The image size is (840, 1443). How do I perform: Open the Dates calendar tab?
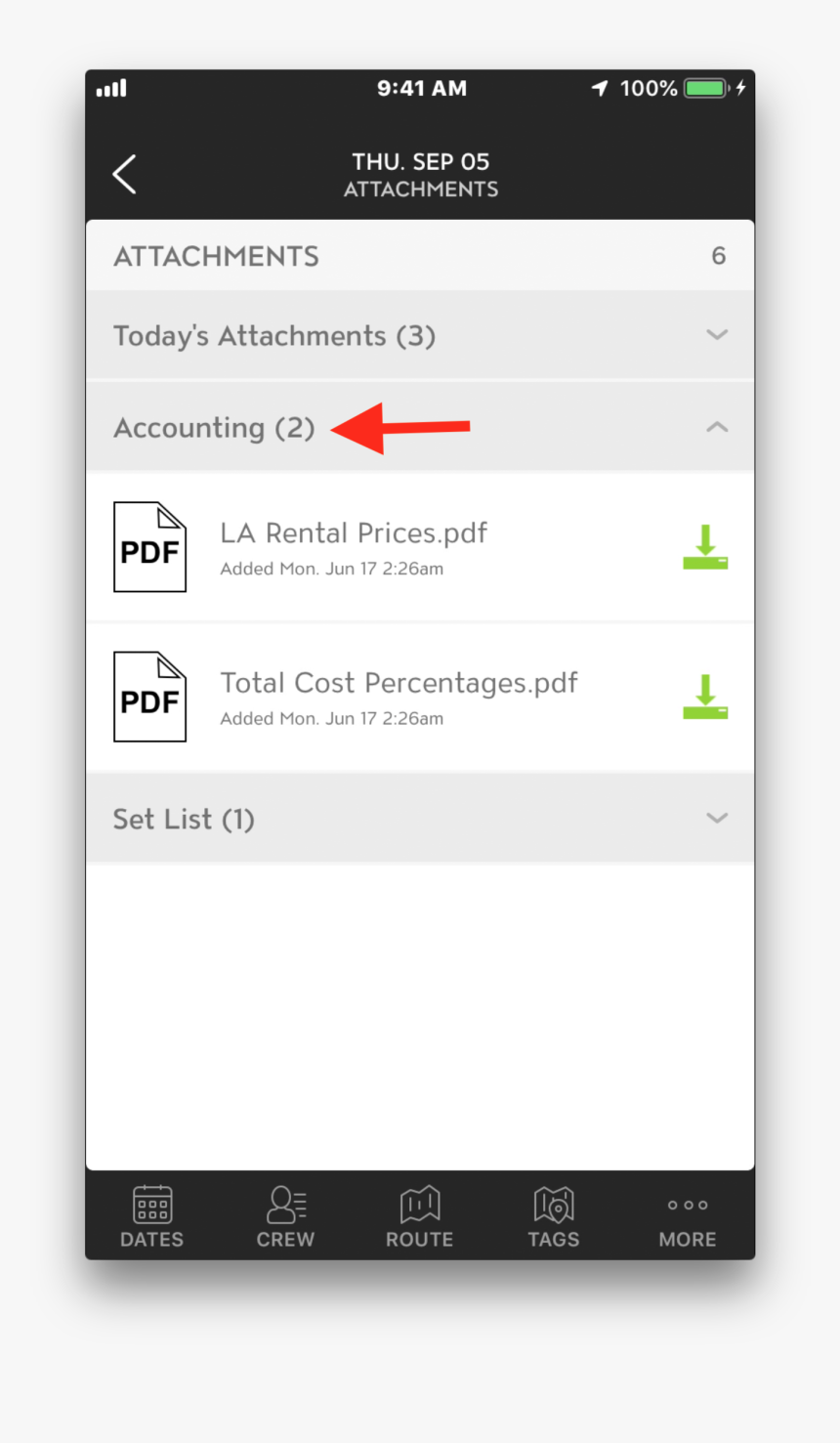click(x=151, y=1216)
